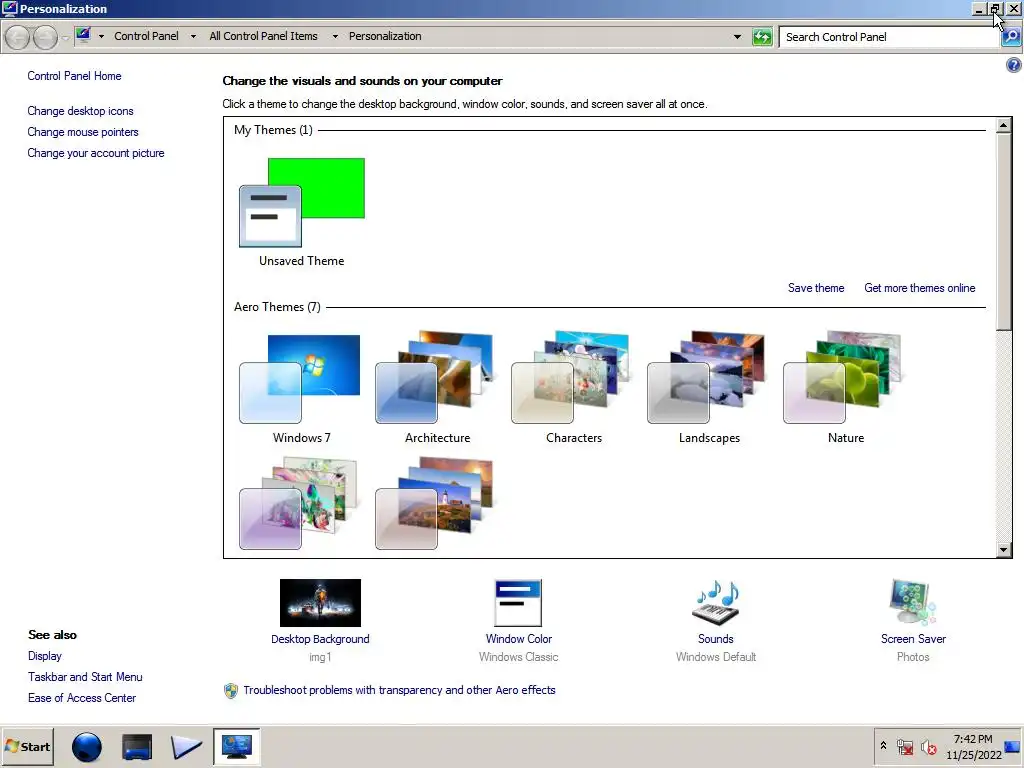Click the Personalization taskbar button
This screenshot has width=1024, height=768.
click(x=236, y=746)
